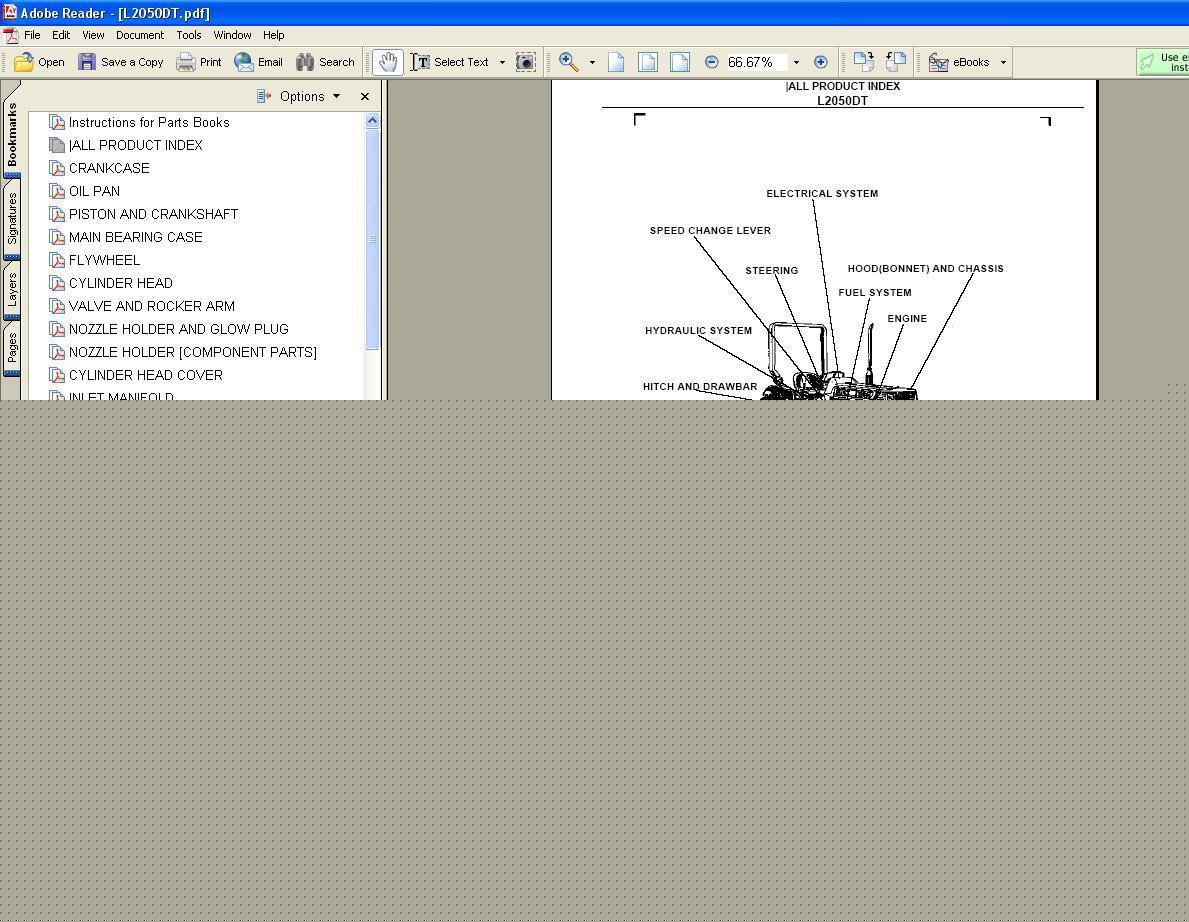Open the Document menu

[x=140, y=35]
